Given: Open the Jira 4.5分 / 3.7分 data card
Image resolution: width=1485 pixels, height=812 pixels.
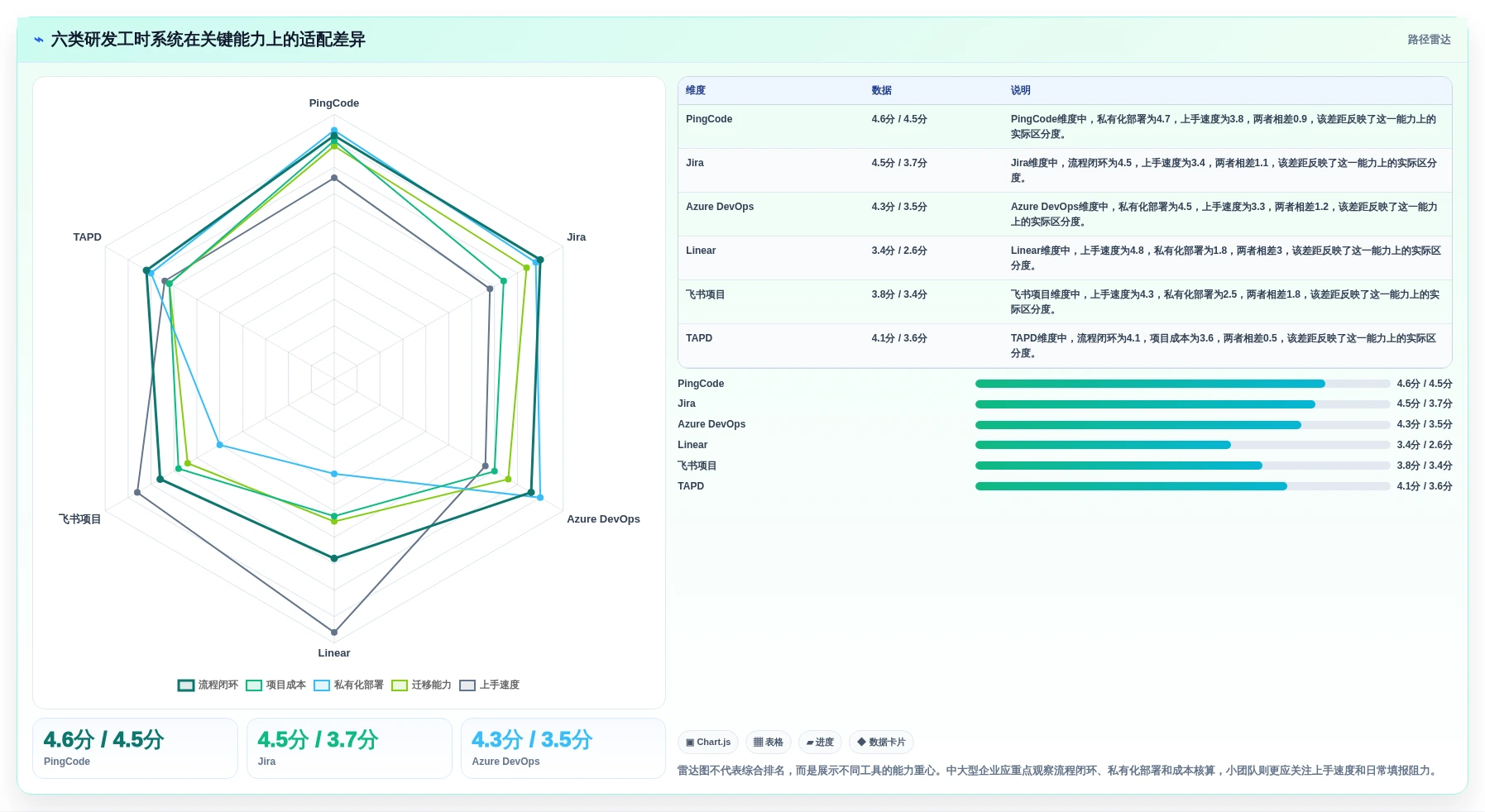Looking at the screenshot, I should tap(349, 748).
